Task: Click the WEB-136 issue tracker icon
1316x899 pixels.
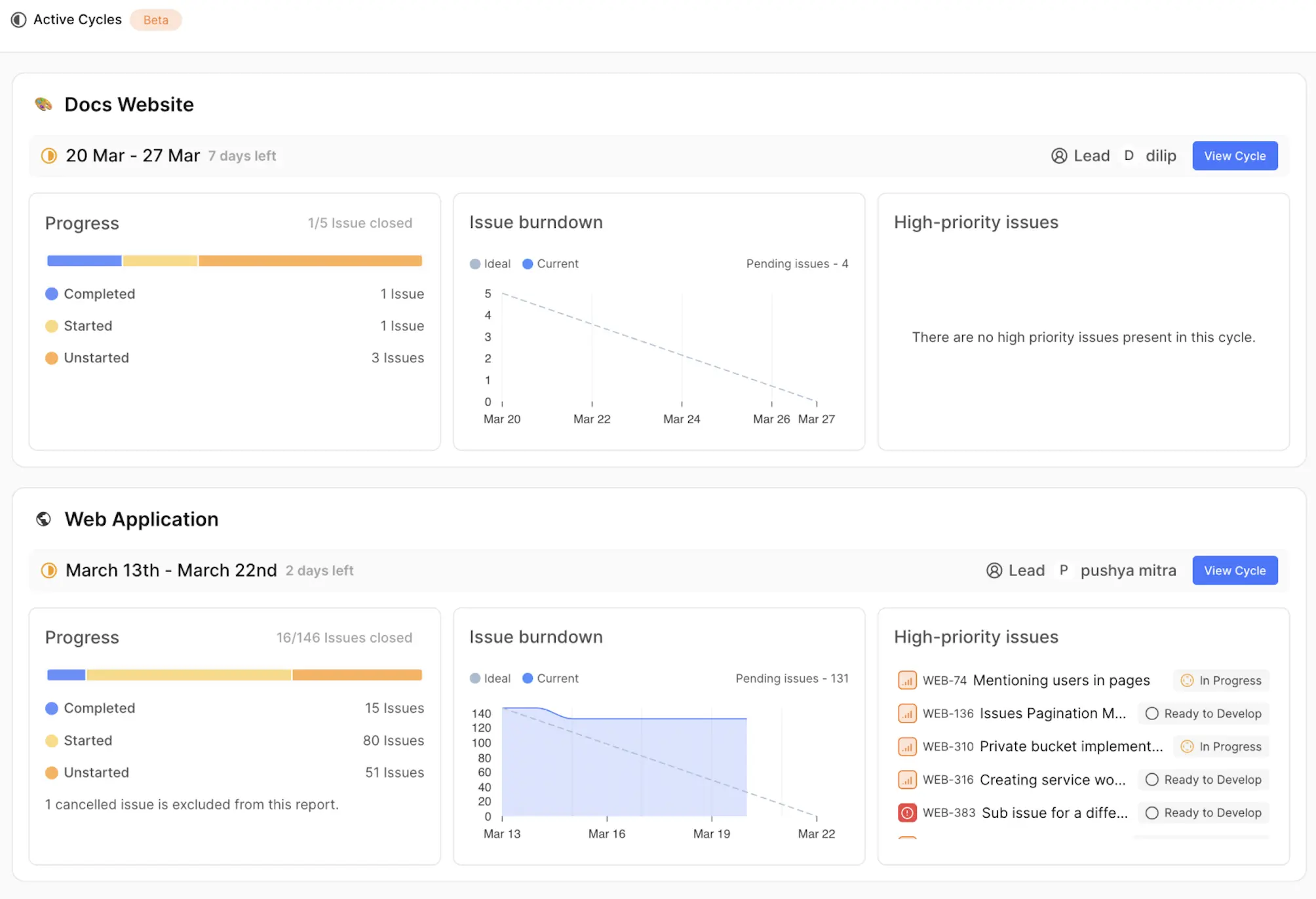Action: pyautogui.click(x=906, y=712)
